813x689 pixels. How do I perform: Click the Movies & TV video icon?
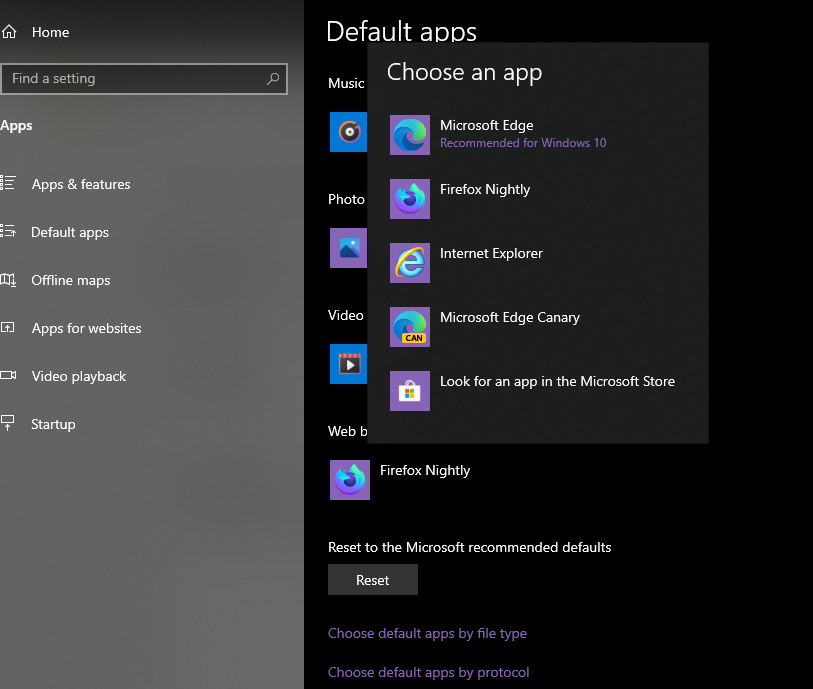pyautogui.click(x=348, y=364)
